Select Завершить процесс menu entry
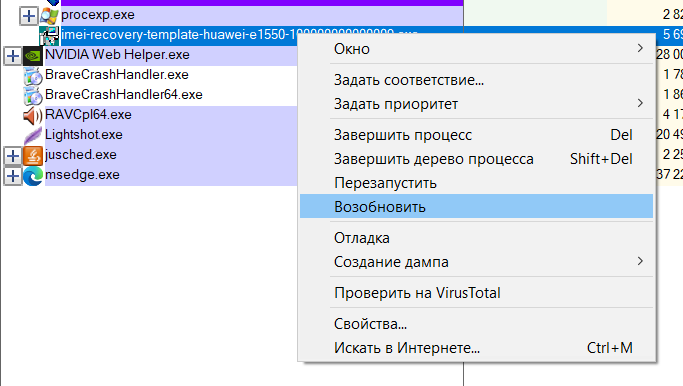Image resolution: width=683 pixels, height=386 pixels. (x=477, y=135)
